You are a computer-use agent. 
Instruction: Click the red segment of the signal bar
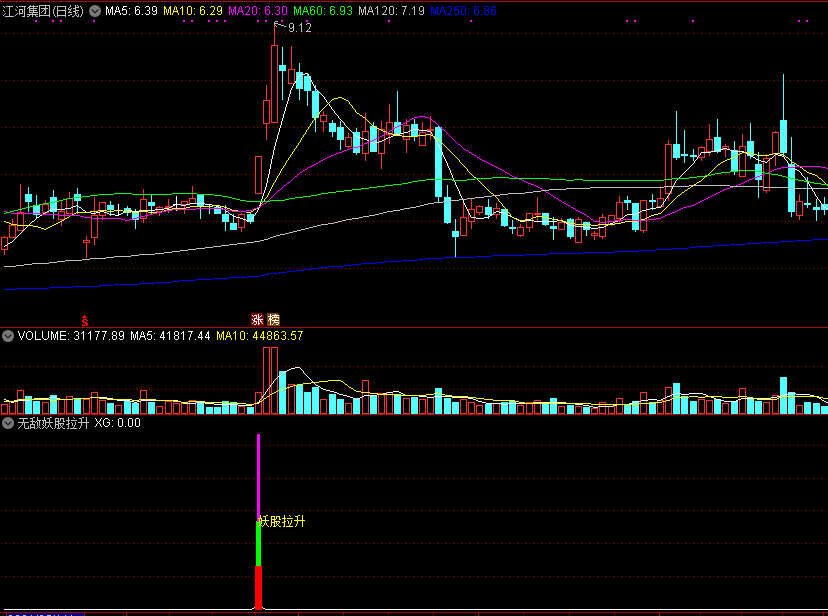259,587
